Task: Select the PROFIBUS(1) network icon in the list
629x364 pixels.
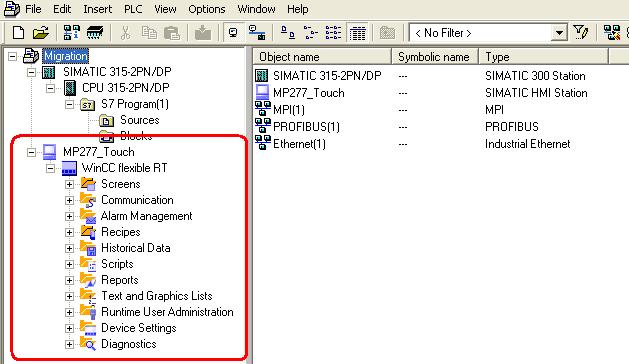Action: click(262, 126)
